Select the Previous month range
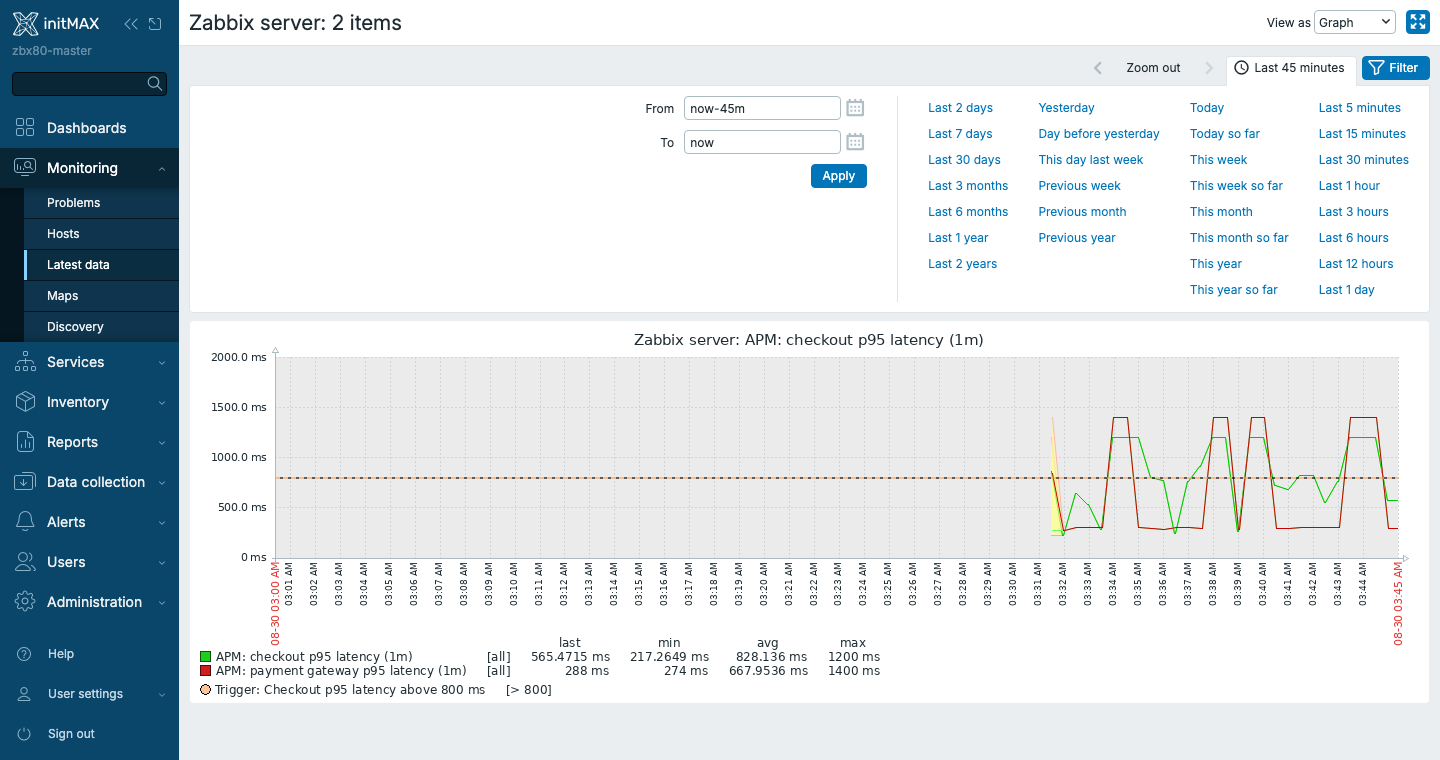Screen dimensions: 1440x760 point(1082,212)
